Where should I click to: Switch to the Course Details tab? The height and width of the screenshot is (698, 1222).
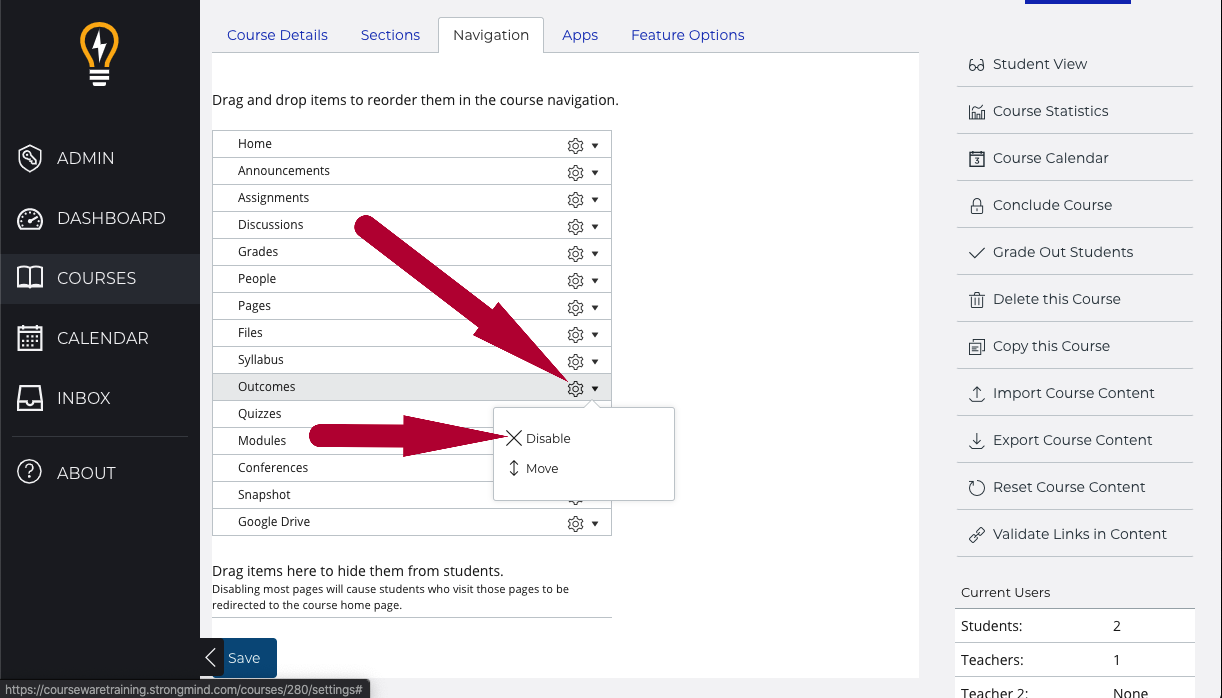277,35
